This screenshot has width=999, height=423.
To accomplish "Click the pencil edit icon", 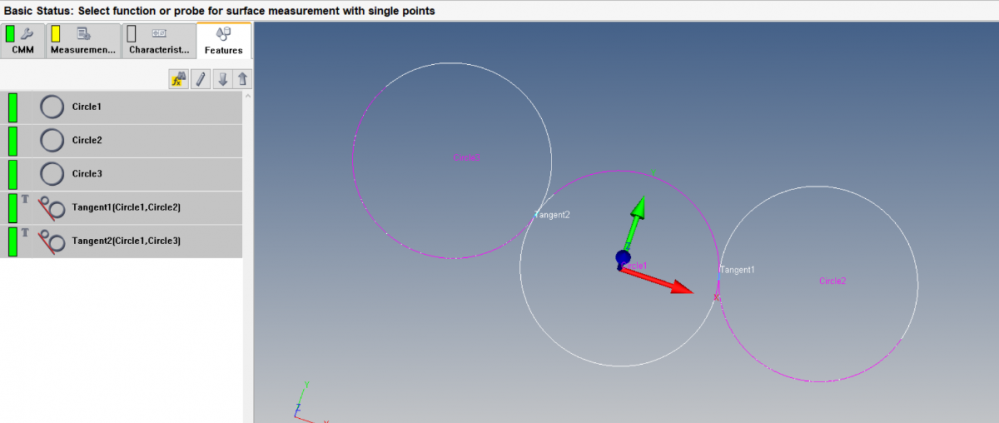I will coord(201,79).
